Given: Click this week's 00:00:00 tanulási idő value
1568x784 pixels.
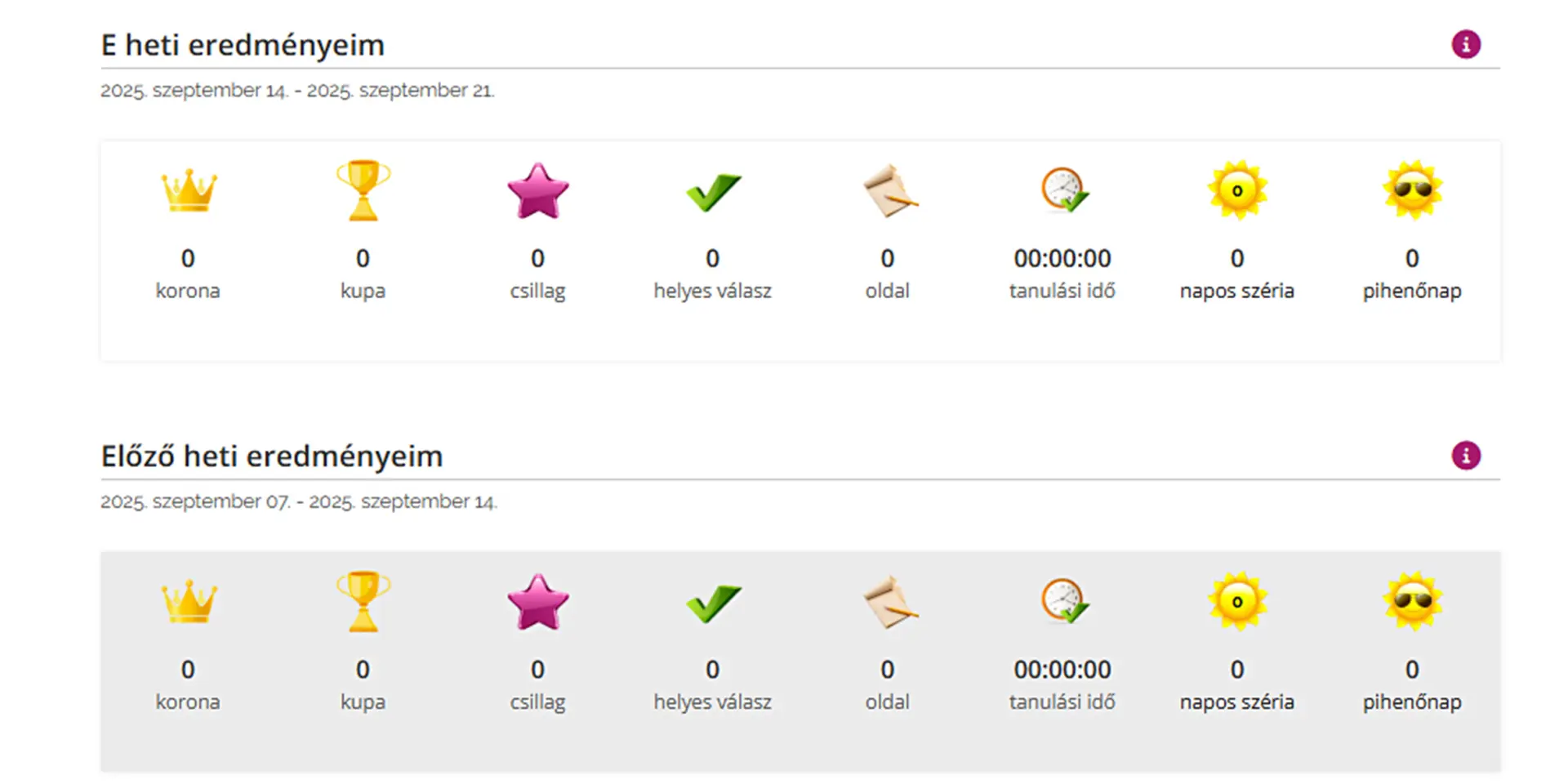Looking at the screenshot, I should pos(1062,259).
